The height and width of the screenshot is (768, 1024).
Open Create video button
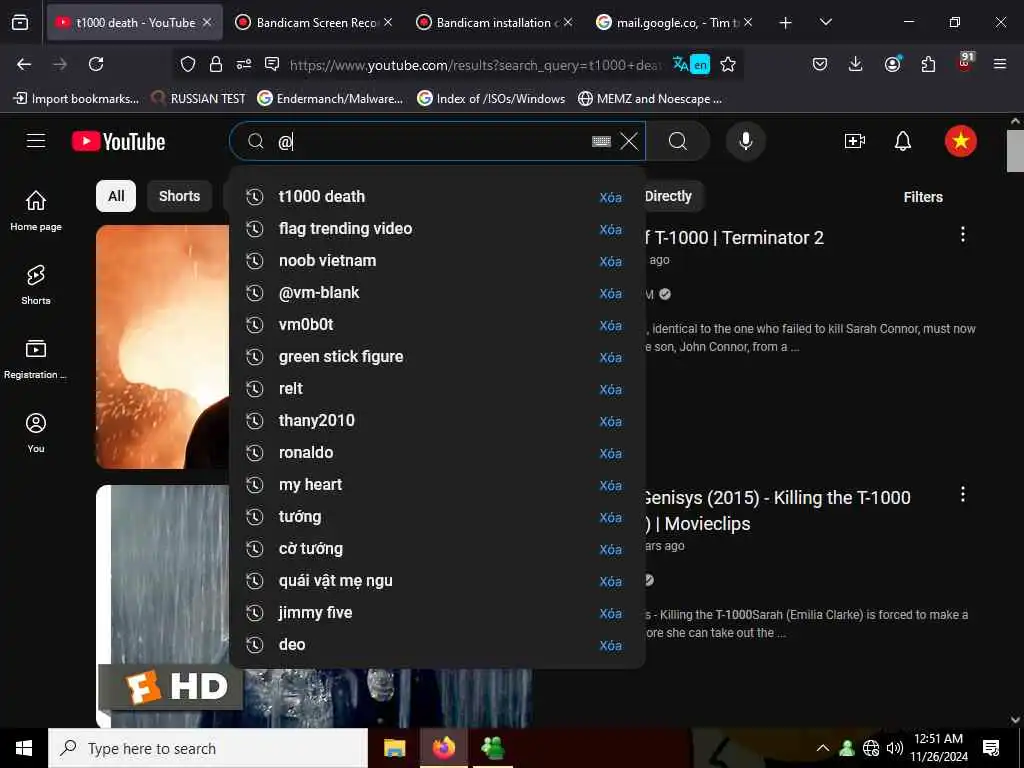[854, 141]
